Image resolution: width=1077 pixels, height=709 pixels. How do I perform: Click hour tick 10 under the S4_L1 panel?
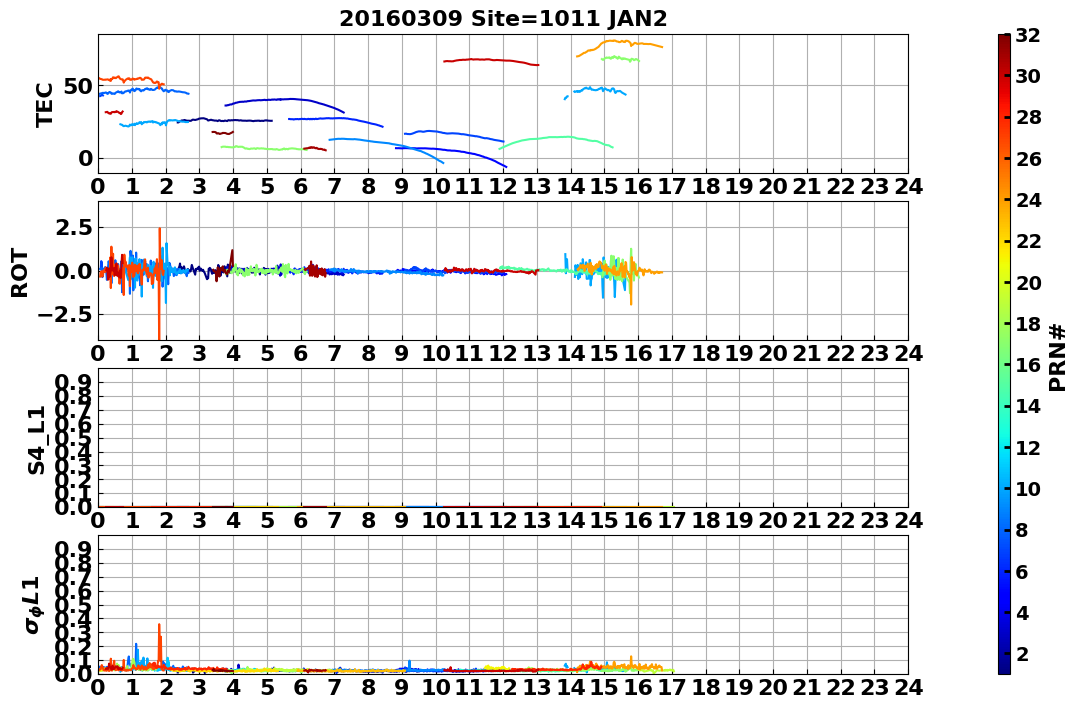(435, 520)
